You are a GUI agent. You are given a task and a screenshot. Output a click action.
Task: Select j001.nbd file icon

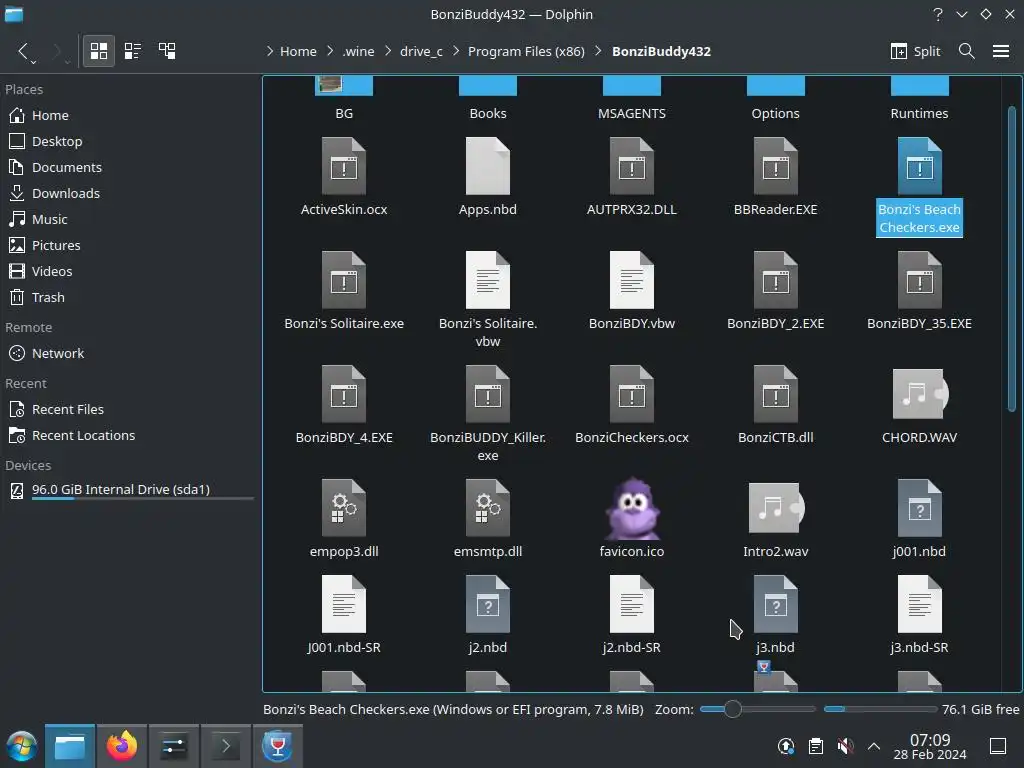coord(920,508)
